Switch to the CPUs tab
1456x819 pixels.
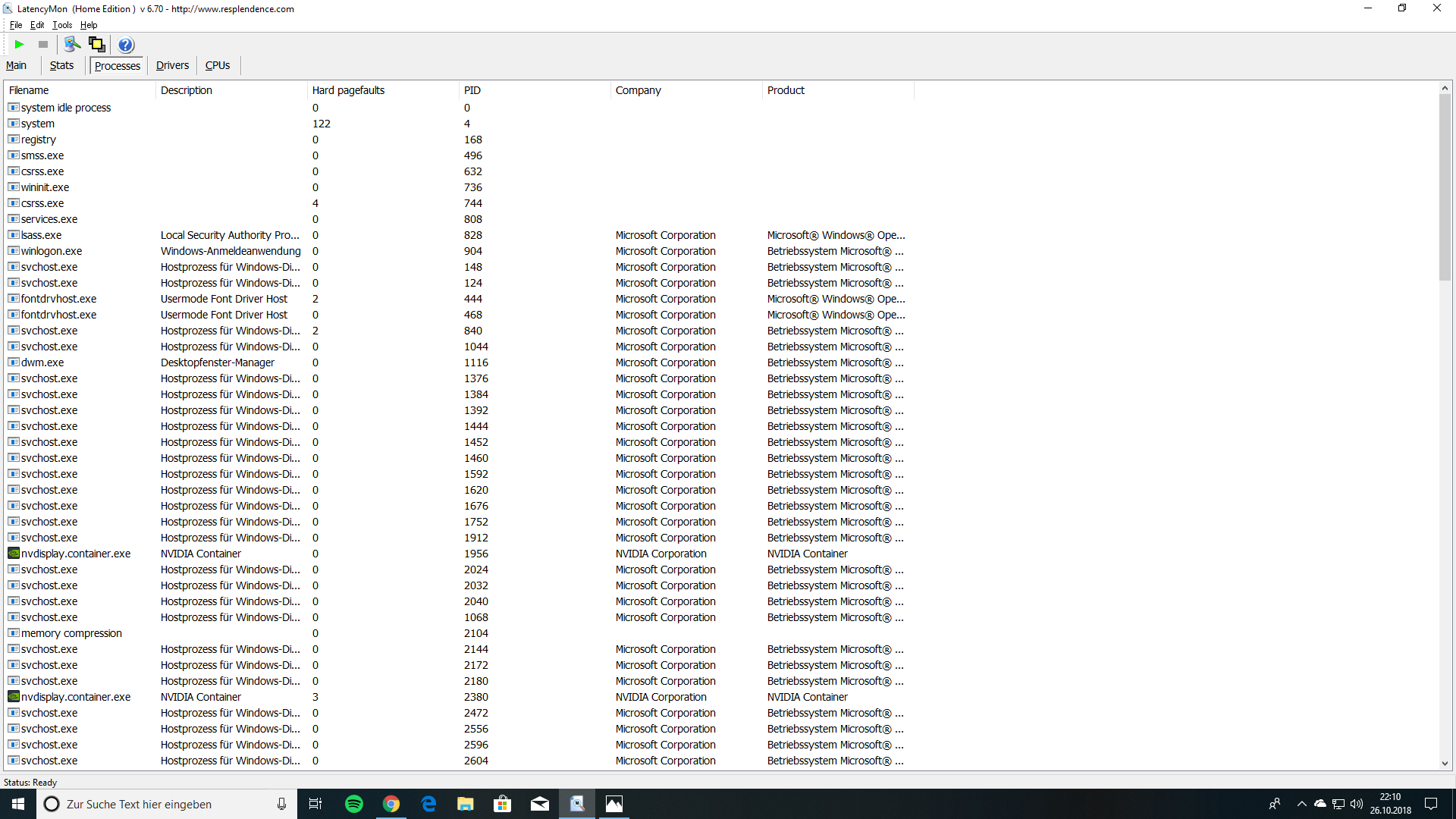pos(218,65)
